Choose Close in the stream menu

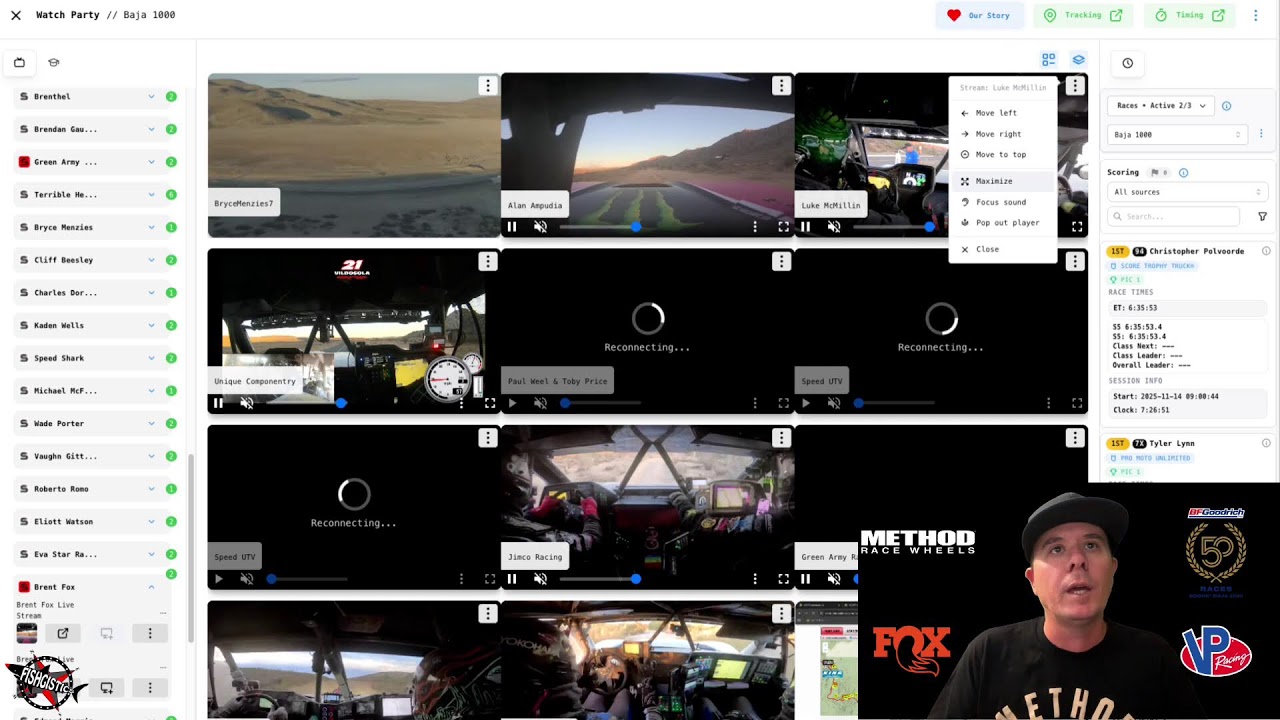pyautogui.click(x=1002, y=249)
